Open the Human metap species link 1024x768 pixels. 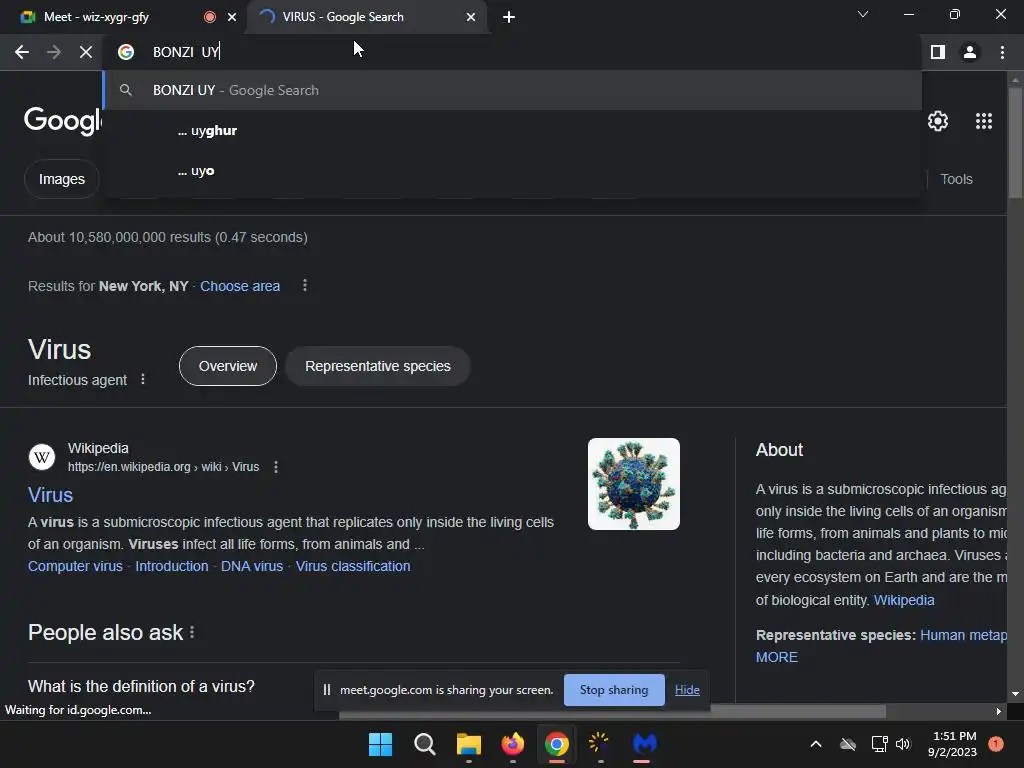(963, 635)
